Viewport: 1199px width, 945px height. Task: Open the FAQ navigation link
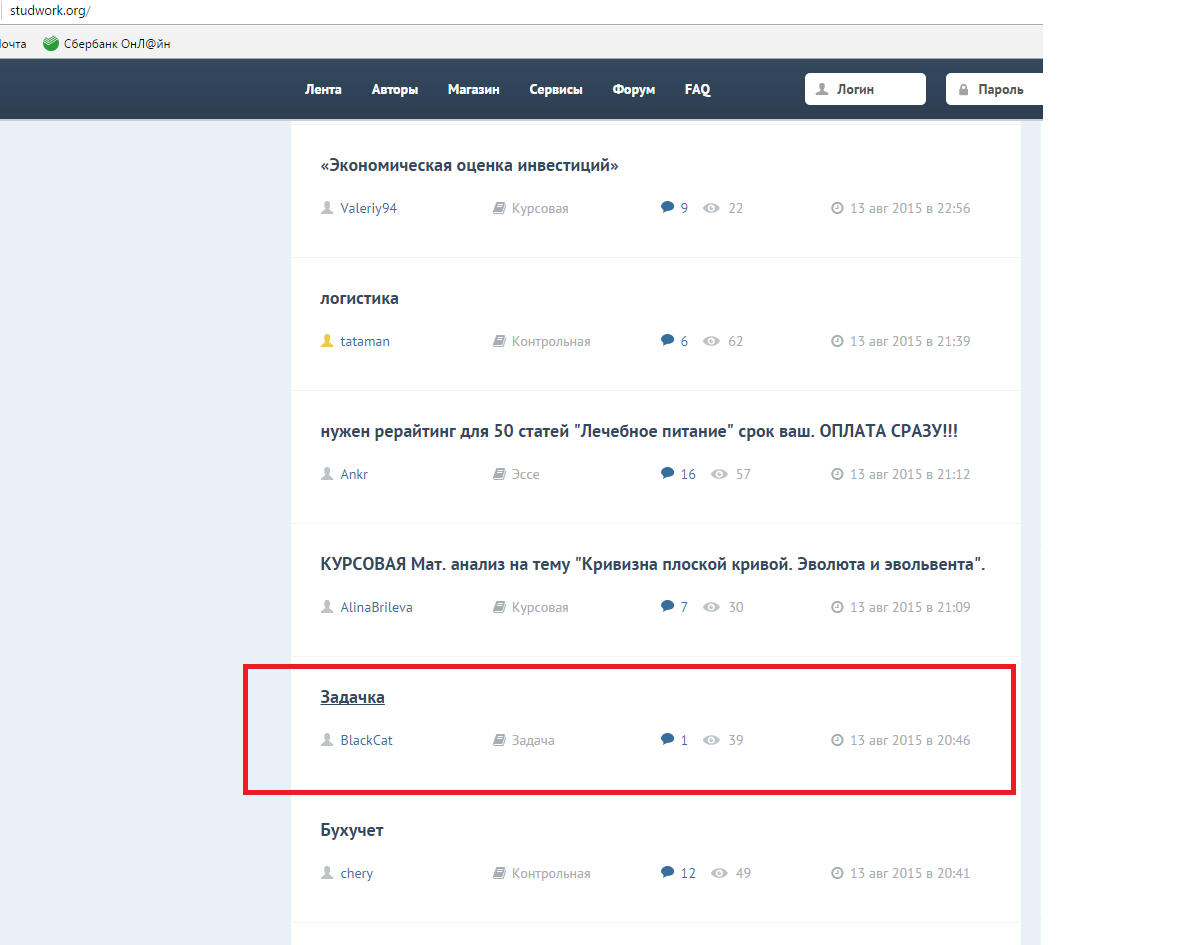click(x=697, y=89)
